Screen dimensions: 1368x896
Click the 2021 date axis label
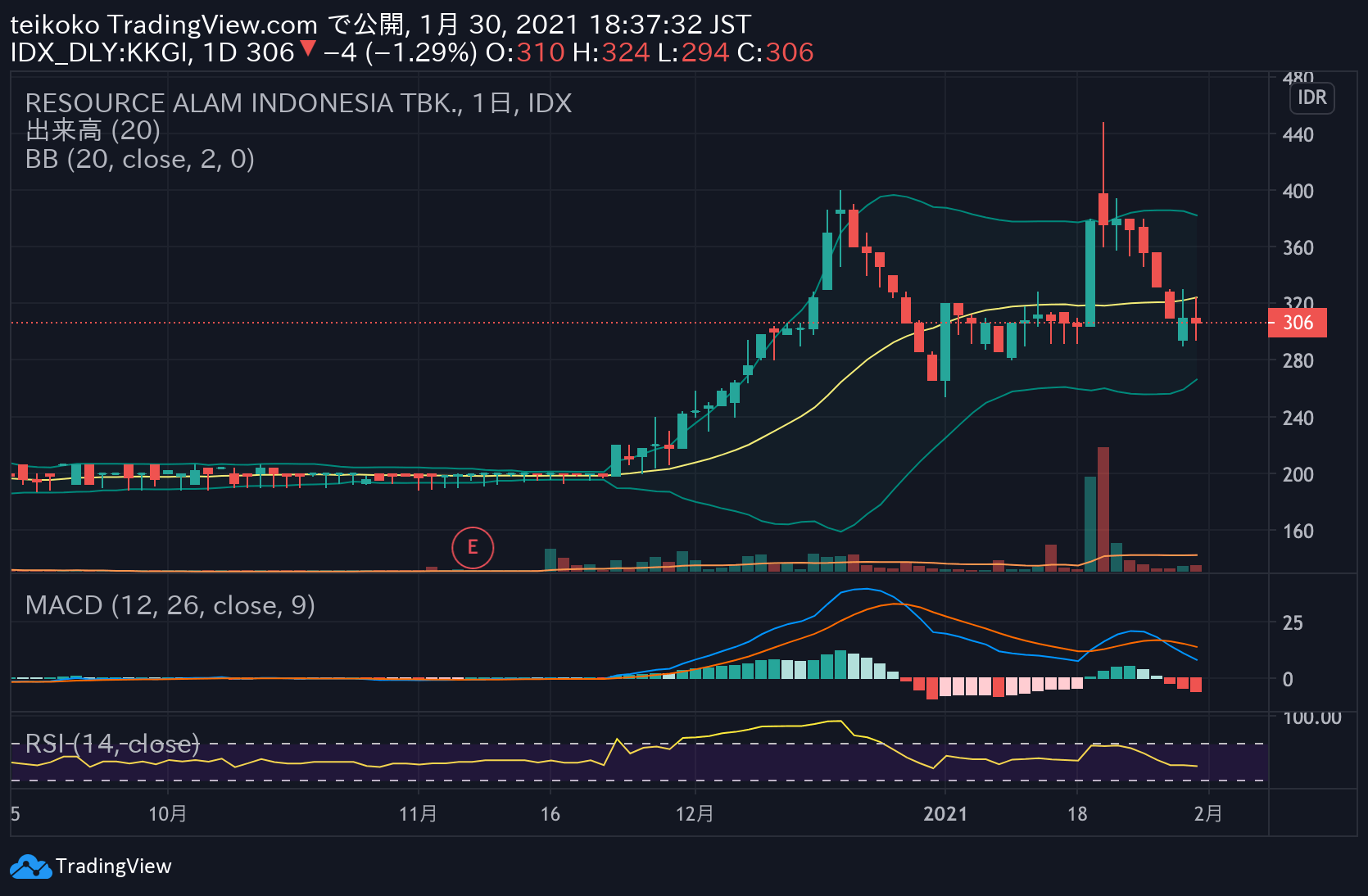[945, 814]
